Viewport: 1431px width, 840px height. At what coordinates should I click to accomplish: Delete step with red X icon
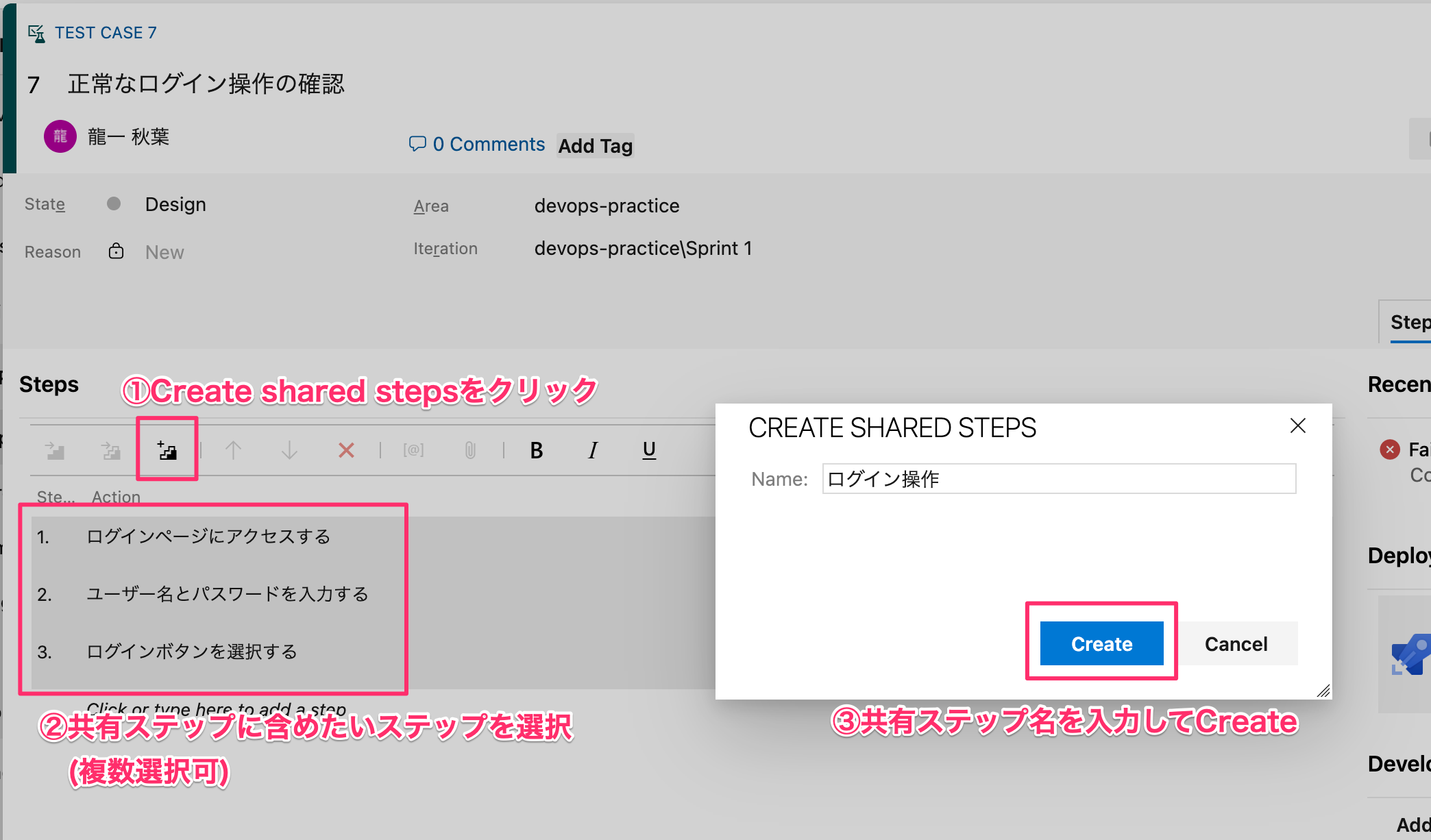pos(346,450)
